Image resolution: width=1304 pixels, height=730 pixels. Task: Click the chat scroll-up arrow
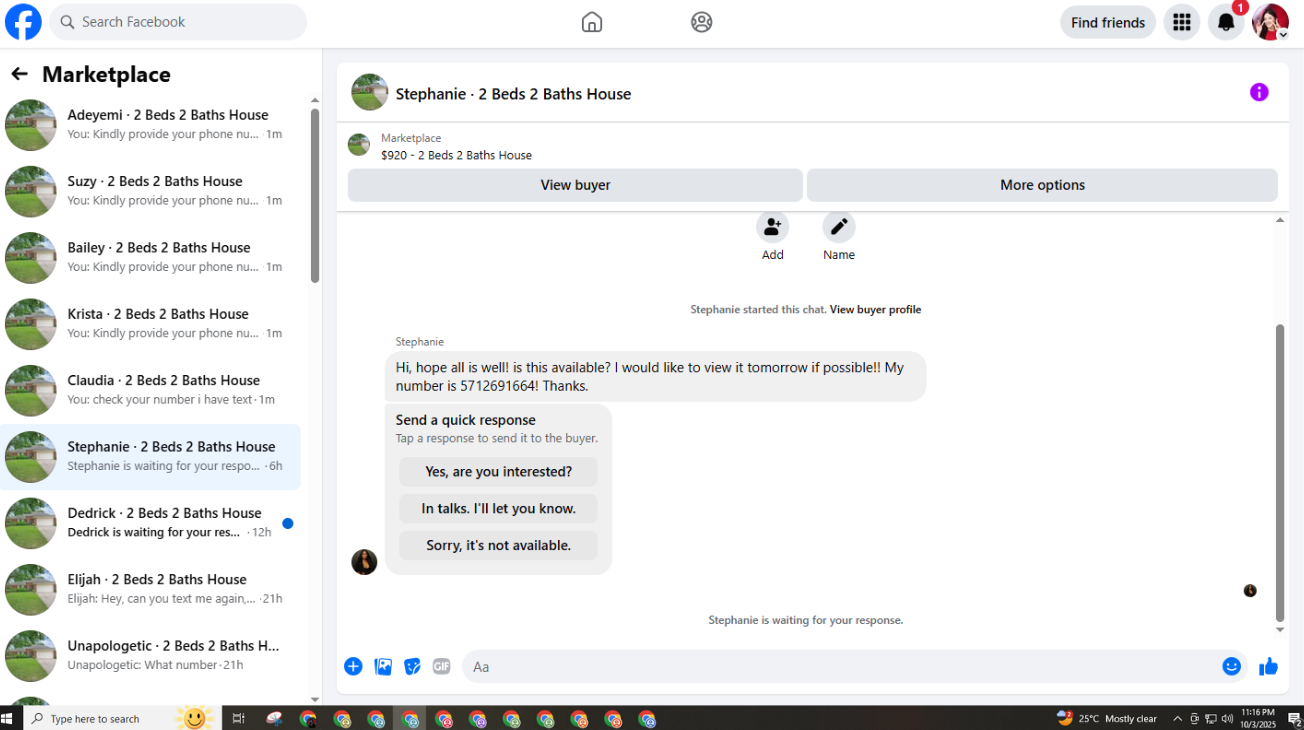click(1280, 220)
